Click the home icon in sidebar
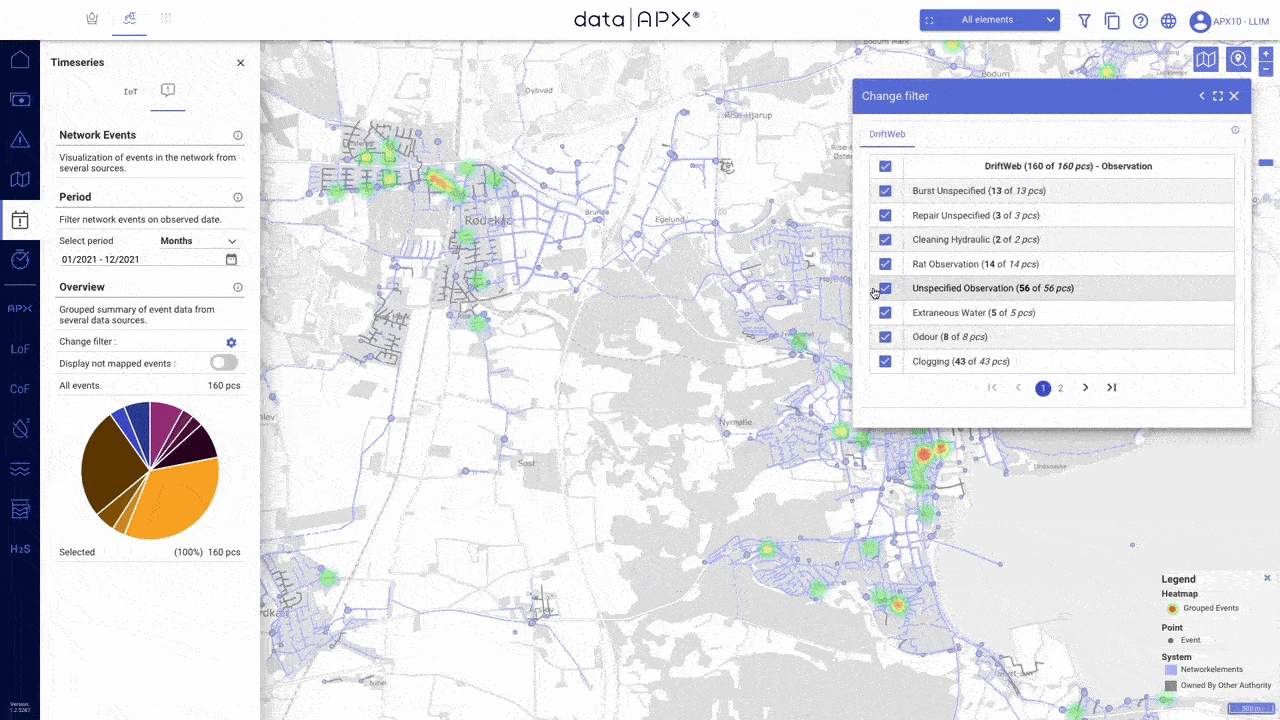The image size is (1280, 720). pos(20,59)
